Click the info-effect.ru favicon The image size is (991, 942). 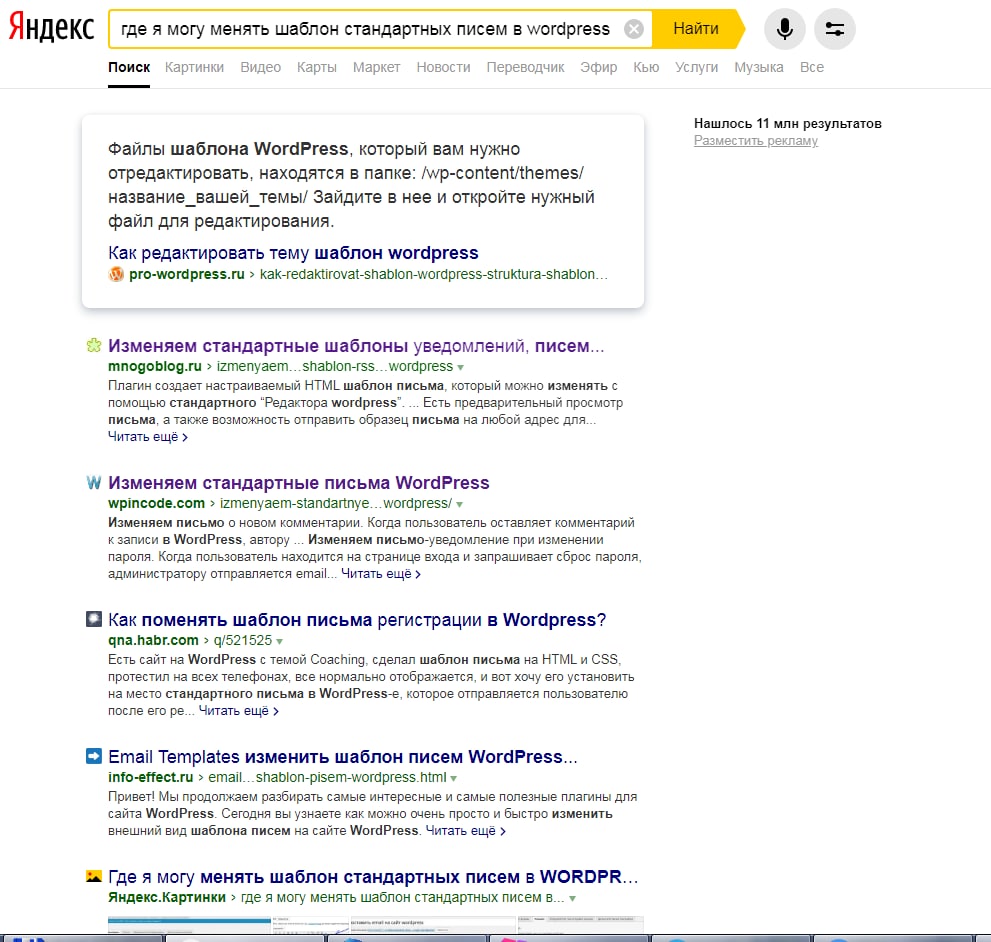coord(94,756)
